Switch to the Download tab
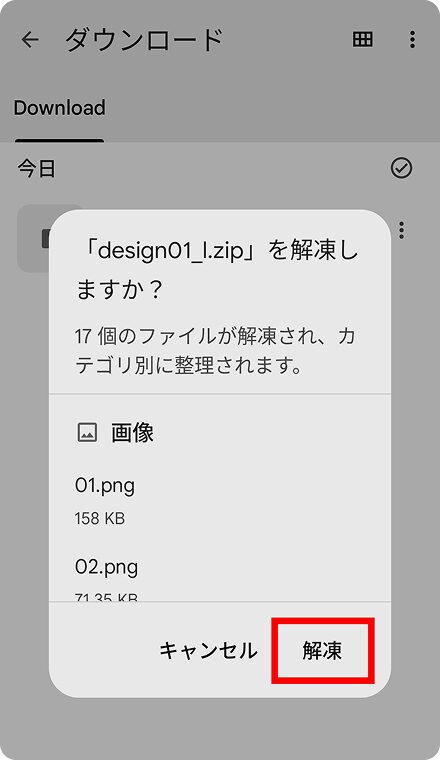The width and height of the screenshot is (440, 760). click(x=59, y=108)
